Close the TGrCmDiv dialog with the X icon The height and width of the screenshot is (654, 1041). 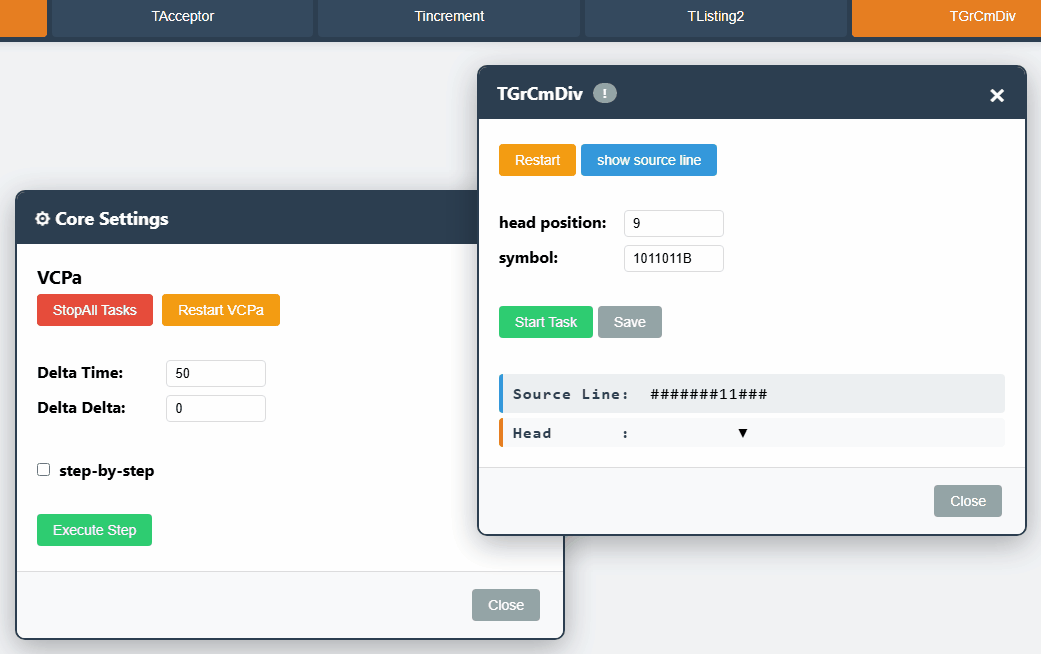point(997,96)
